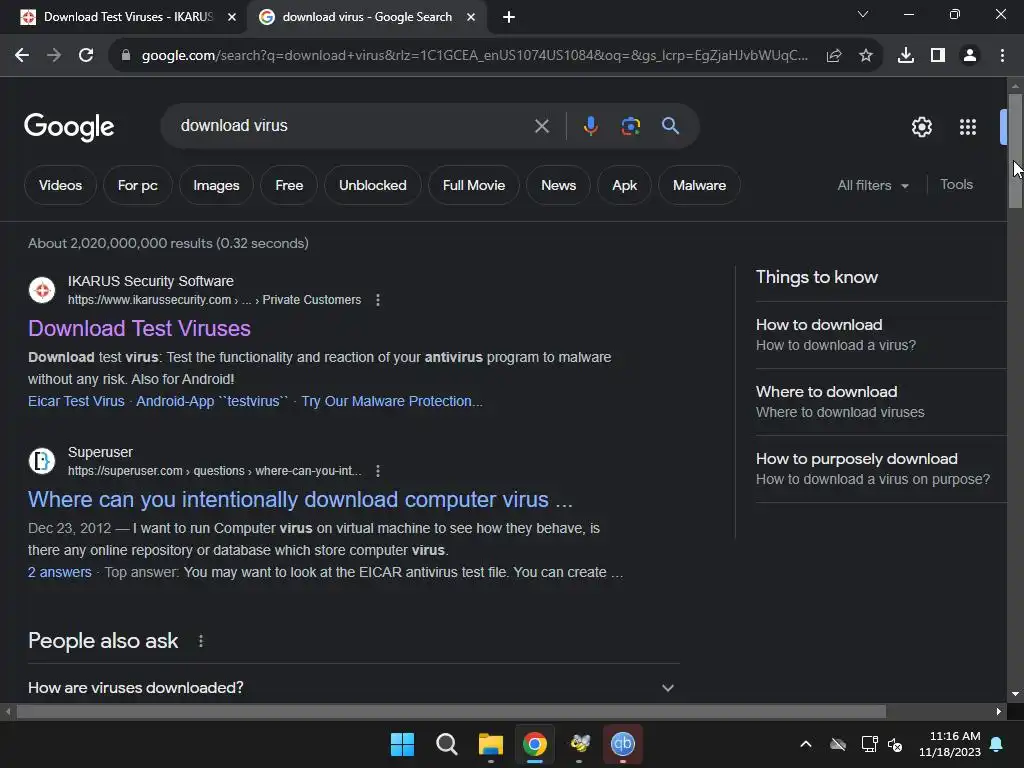Image resolution: width=1024 pixels, height=768 pixels.
Task: Expand All filters dropdown
Action: click(x=872, y=185)
